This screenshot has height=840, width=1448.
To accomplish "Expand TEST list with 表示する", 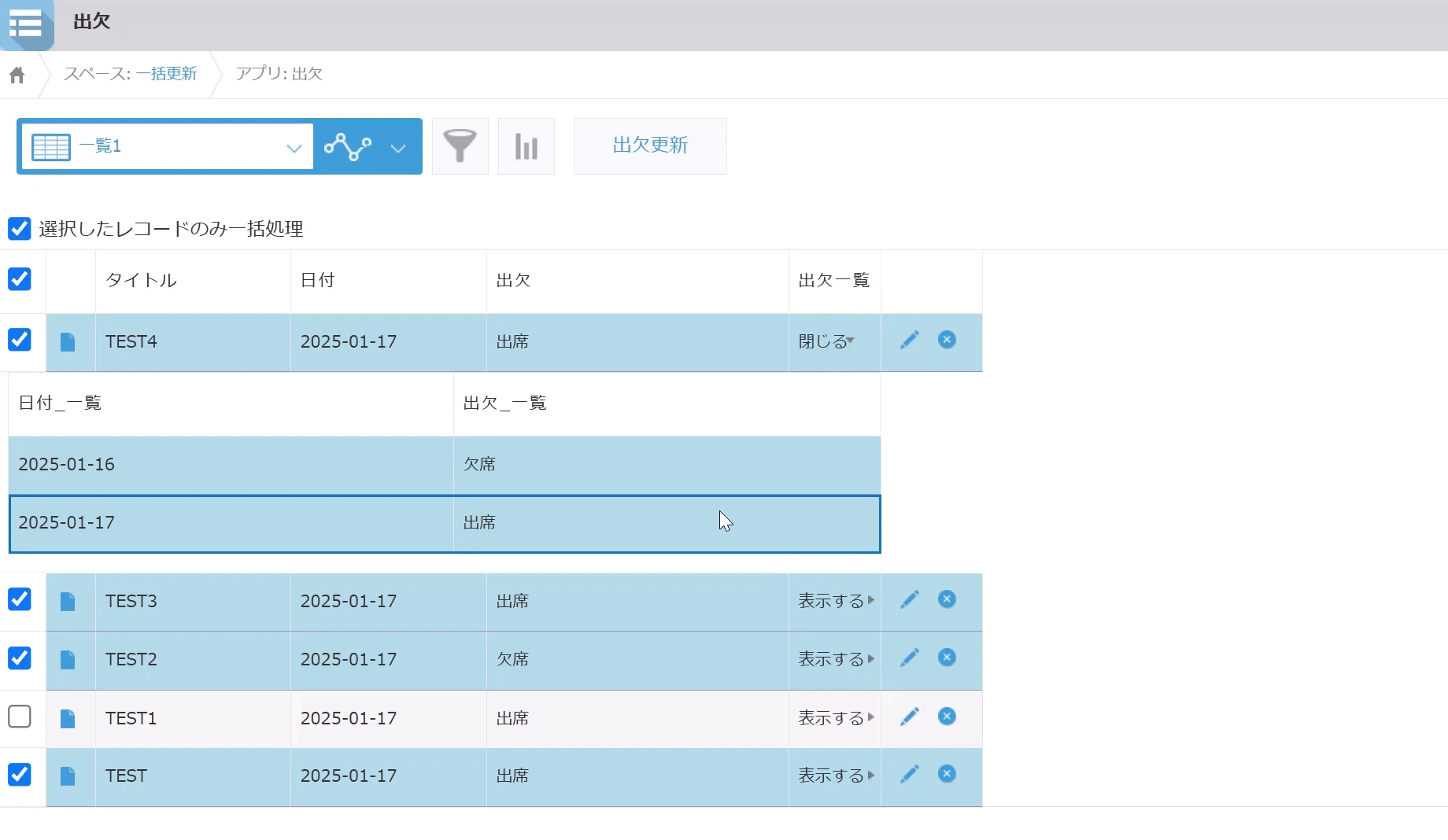I will coord(837,776).
